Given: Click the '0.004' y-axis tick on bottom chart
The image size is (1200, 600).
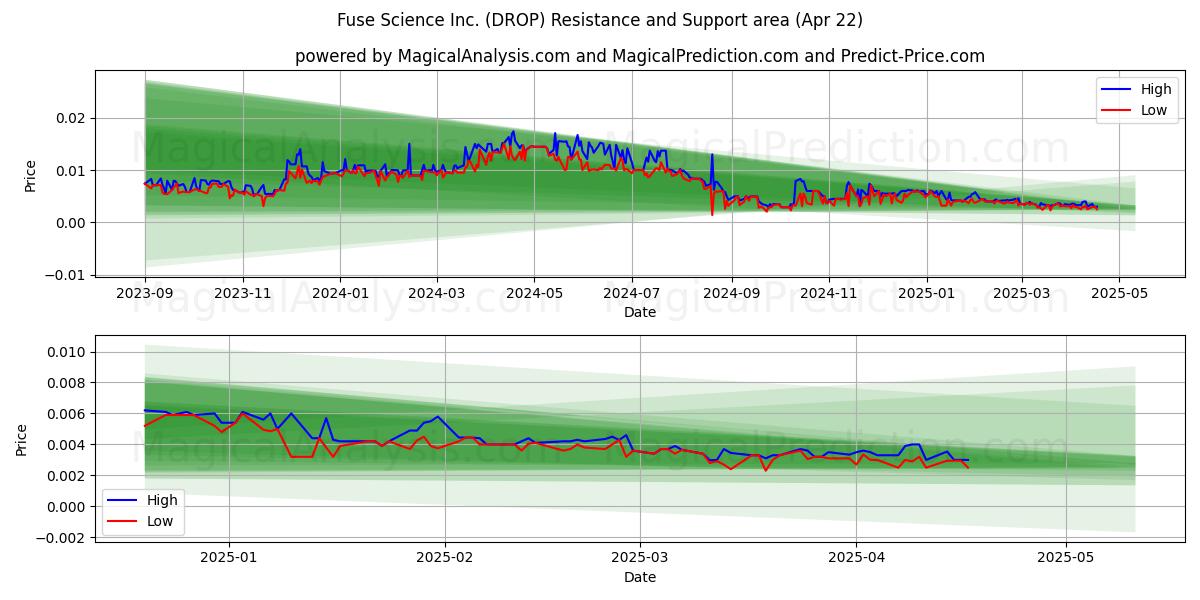Looking at the screenshot, I should 69,445.
